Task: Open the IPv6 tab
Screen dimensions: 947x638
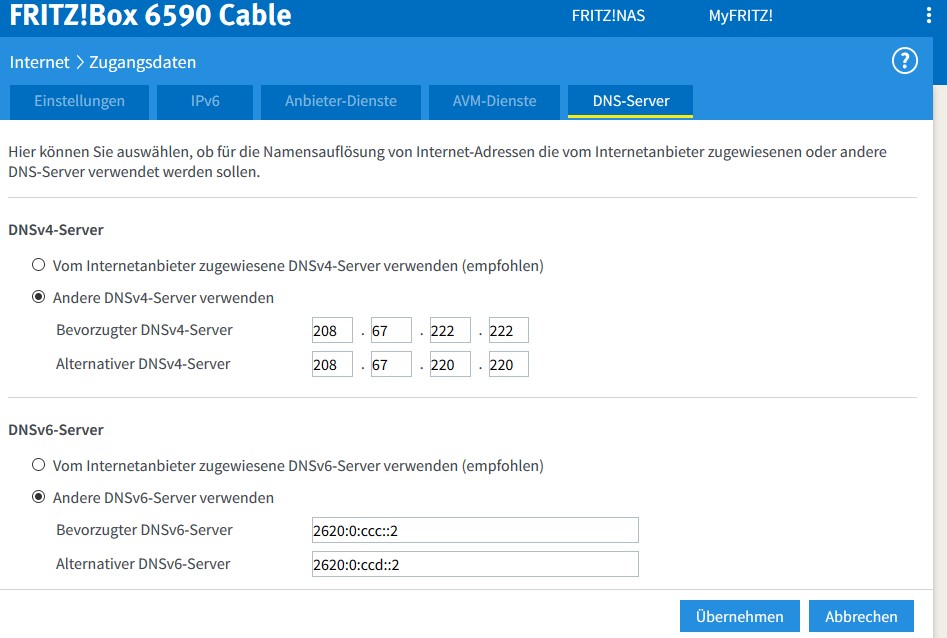Action: (x=205, y=101)
